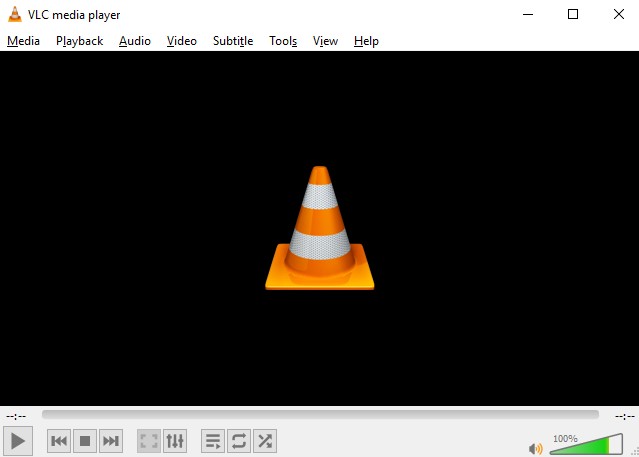This screenshot has height=457, width=639.
Task: Start playback with the Play button
Action: [x=18, y=441]
